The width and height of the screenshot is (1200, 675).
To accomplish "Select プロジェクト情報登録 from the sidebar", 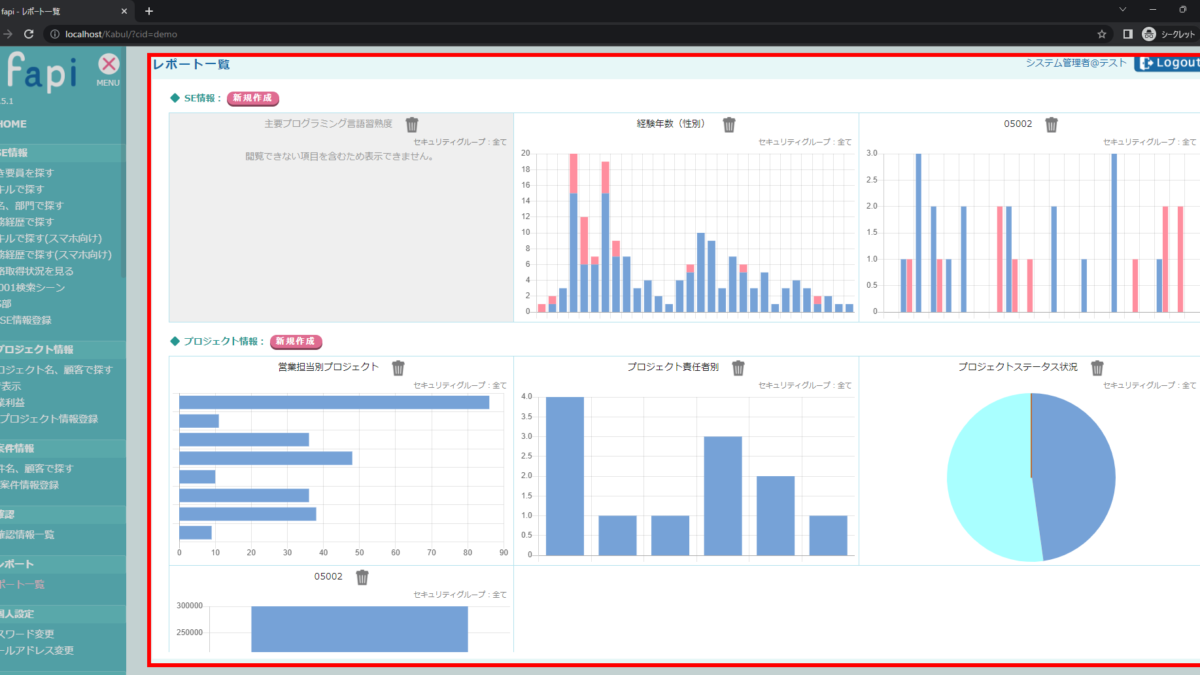I will pos(49,419).
